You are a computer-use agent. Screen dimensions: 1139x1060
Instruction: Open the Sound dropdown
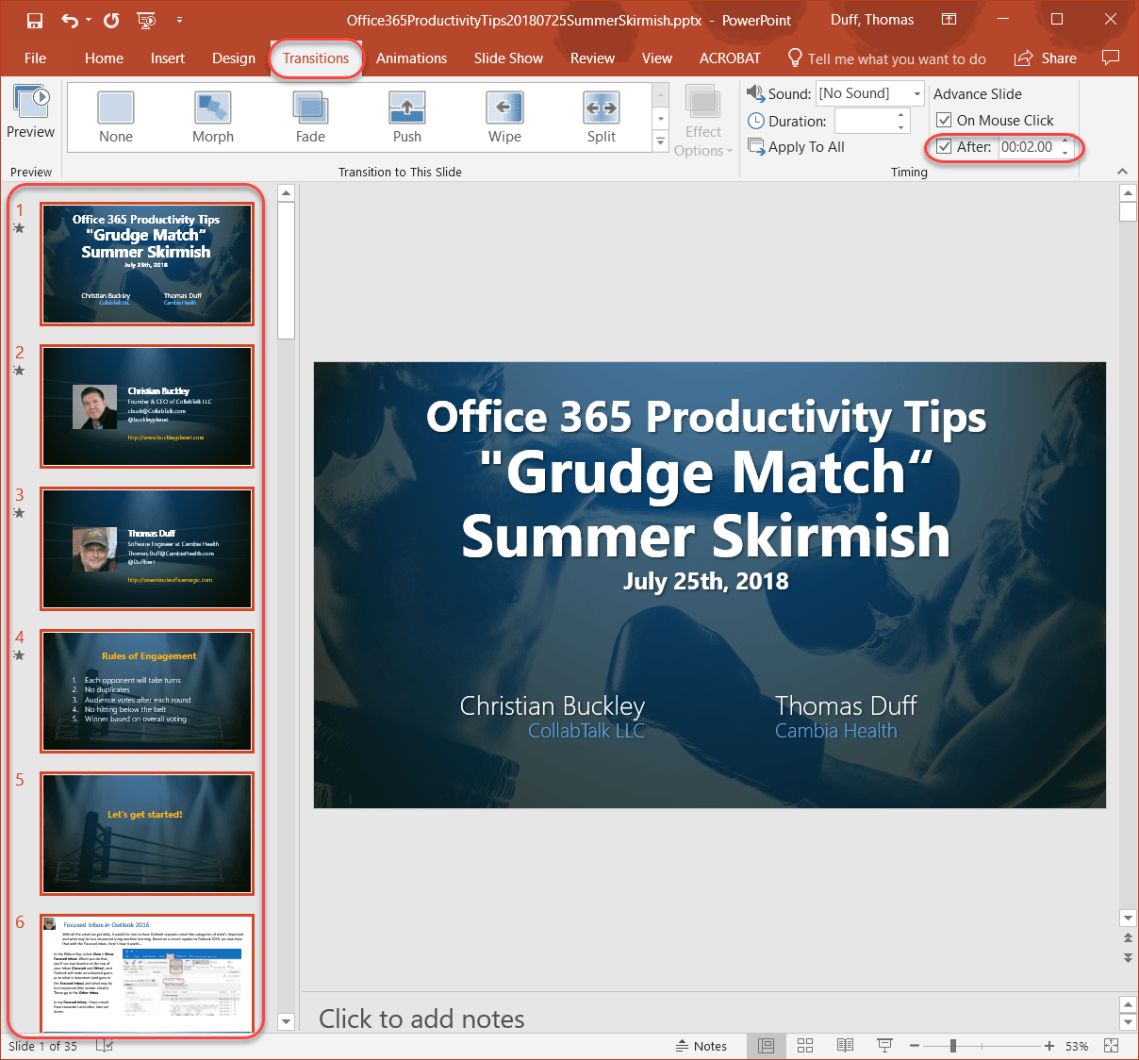[x=915, y=93]
